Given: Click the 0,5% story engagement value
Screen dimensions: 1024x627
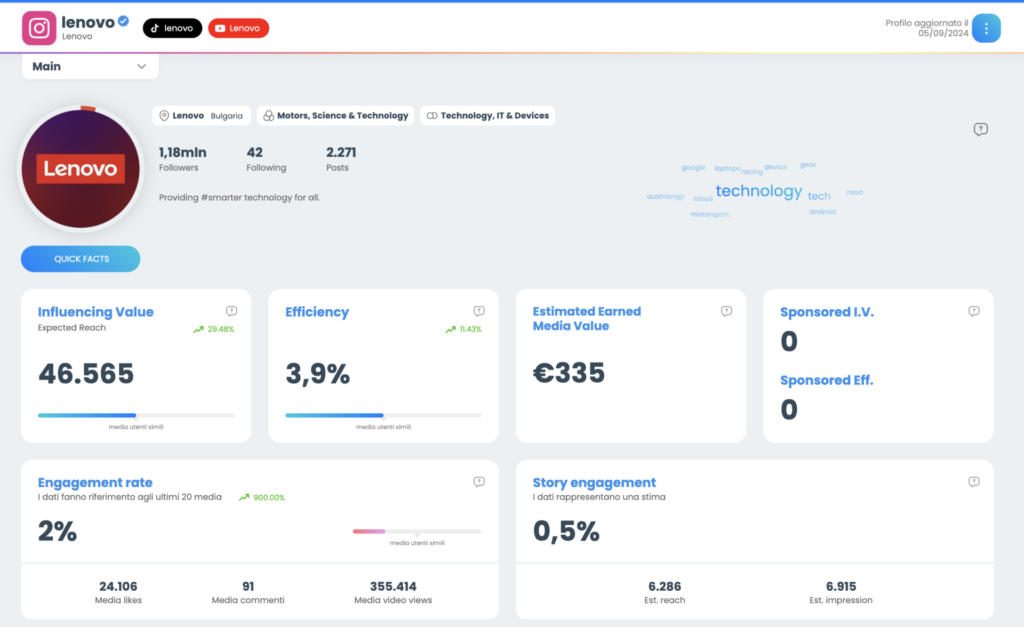Looking at the screenshot, I should tap(566, 531).
